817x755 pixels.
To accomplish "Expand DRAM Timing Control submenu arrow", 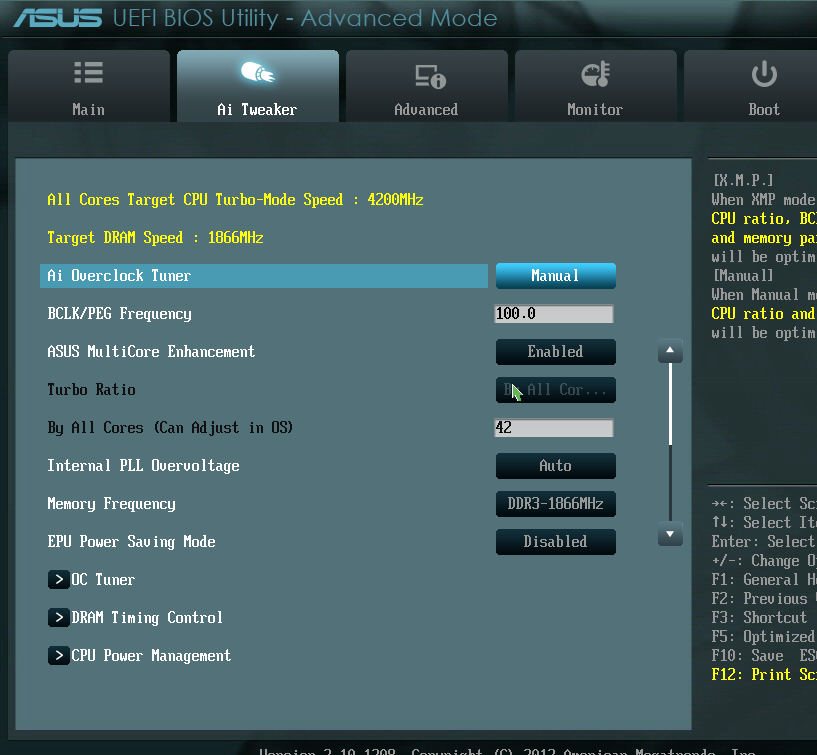I will click(59, 617).
